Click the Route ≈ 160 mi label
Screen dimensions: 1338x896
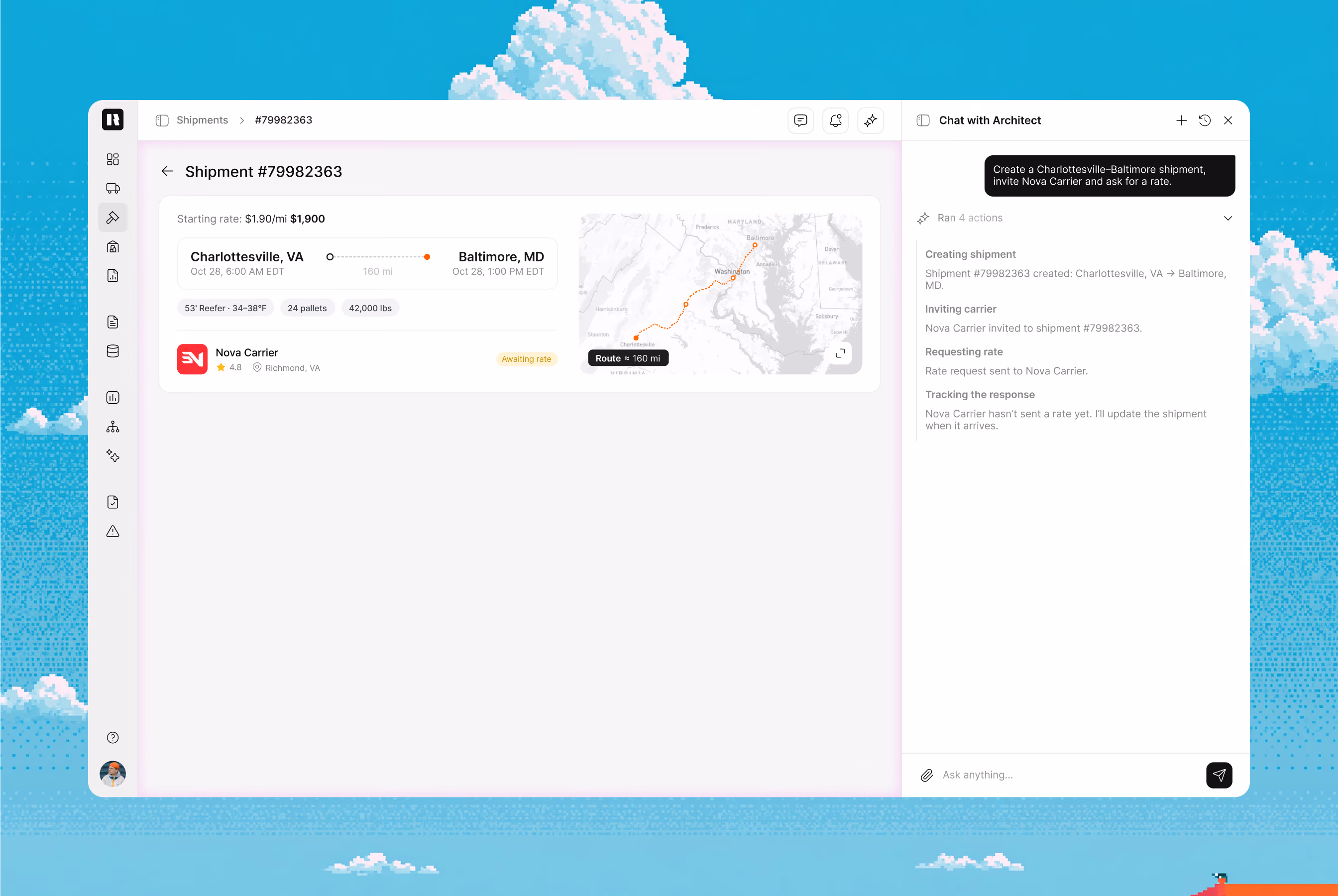click(x=628, y=358)
